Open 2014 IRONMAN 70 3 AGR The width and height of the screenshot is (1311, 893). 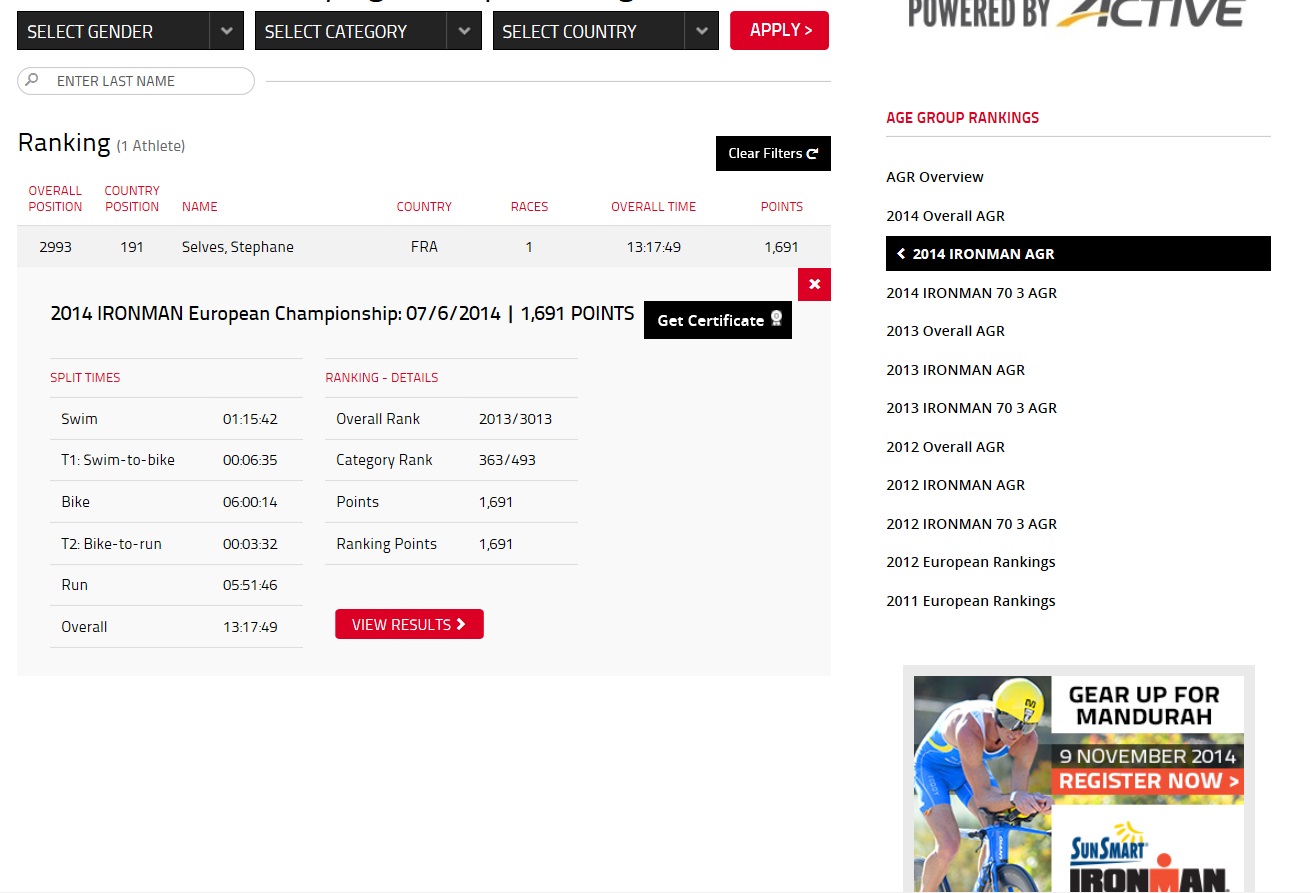(971, 293)
